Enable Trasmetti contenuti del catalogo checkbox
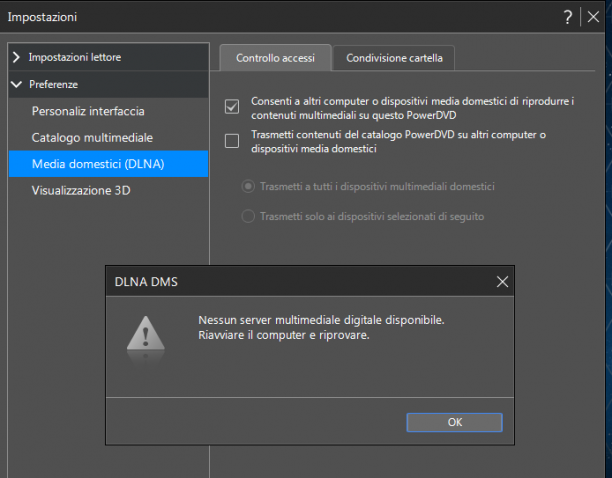Viewport: 612px width, 478px height. click(x=232, y=141)
